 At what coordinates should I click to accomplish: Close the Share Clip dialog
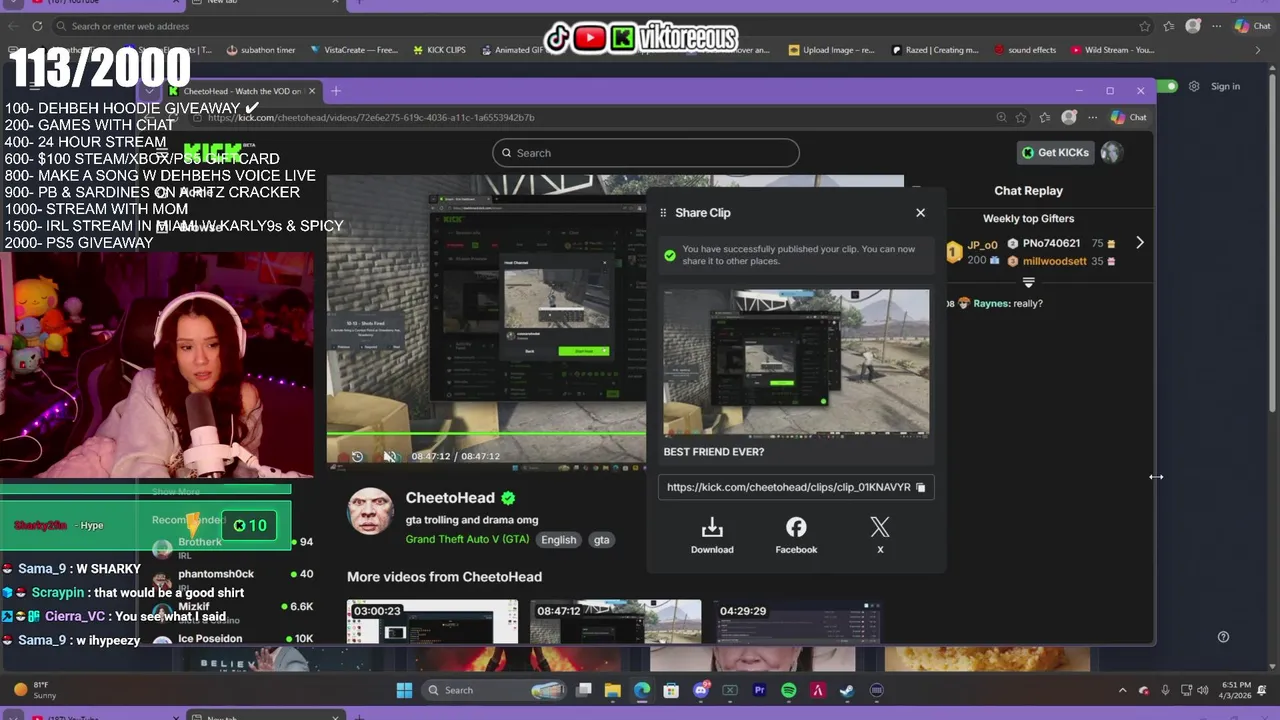click(x=920, y=212)
